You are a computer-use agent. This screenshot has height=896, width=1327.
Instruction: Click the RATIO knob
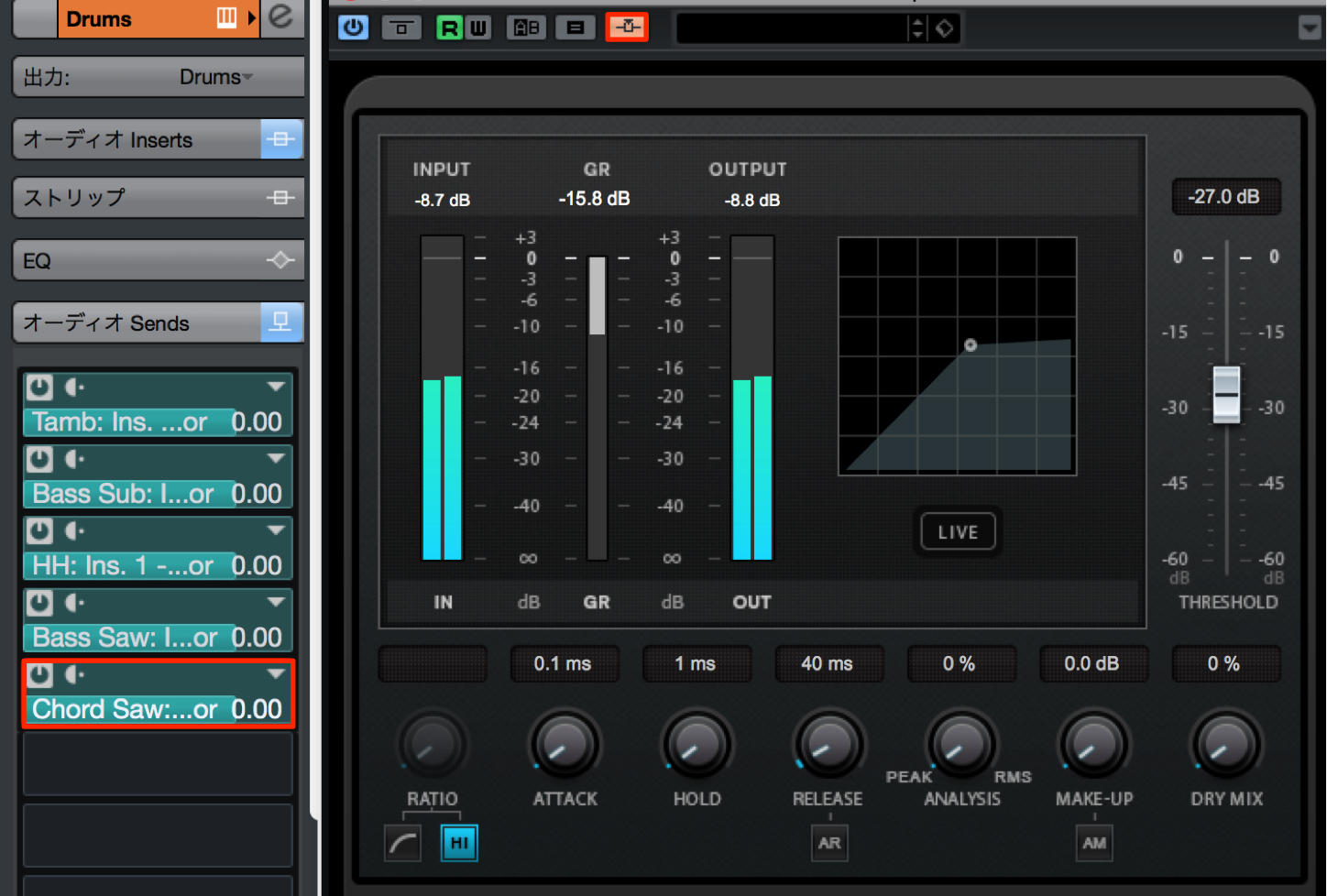click(x=432, y=744)
